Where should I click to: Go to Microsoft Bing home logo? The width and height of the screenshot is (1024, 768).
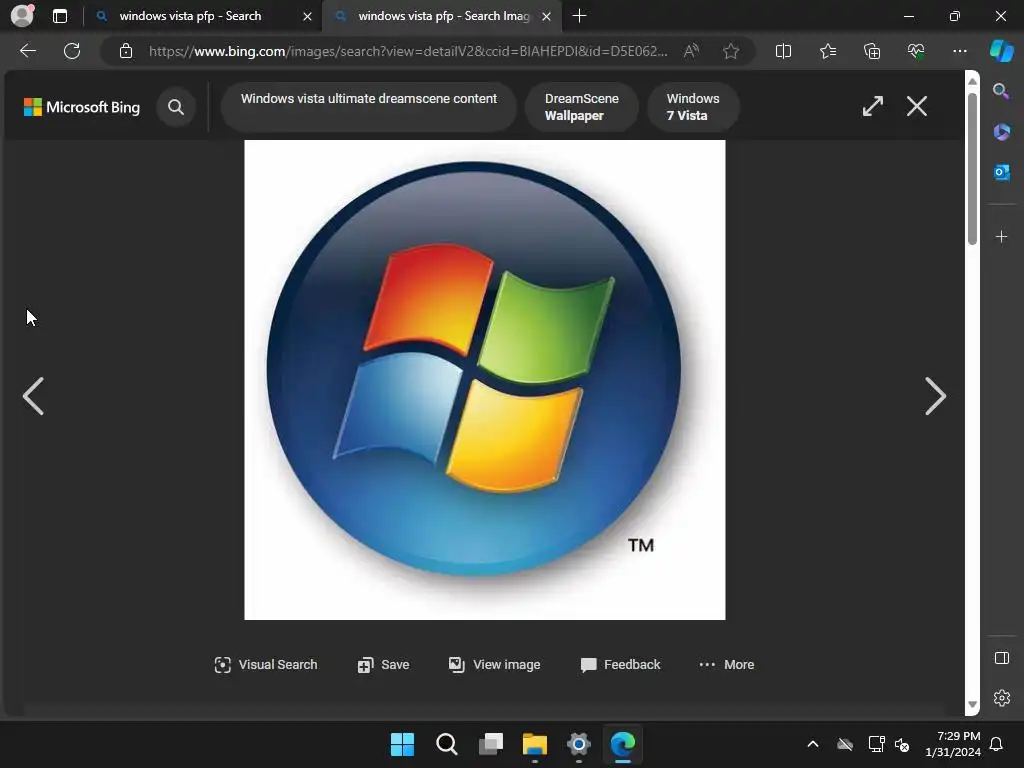click(82, 107)
